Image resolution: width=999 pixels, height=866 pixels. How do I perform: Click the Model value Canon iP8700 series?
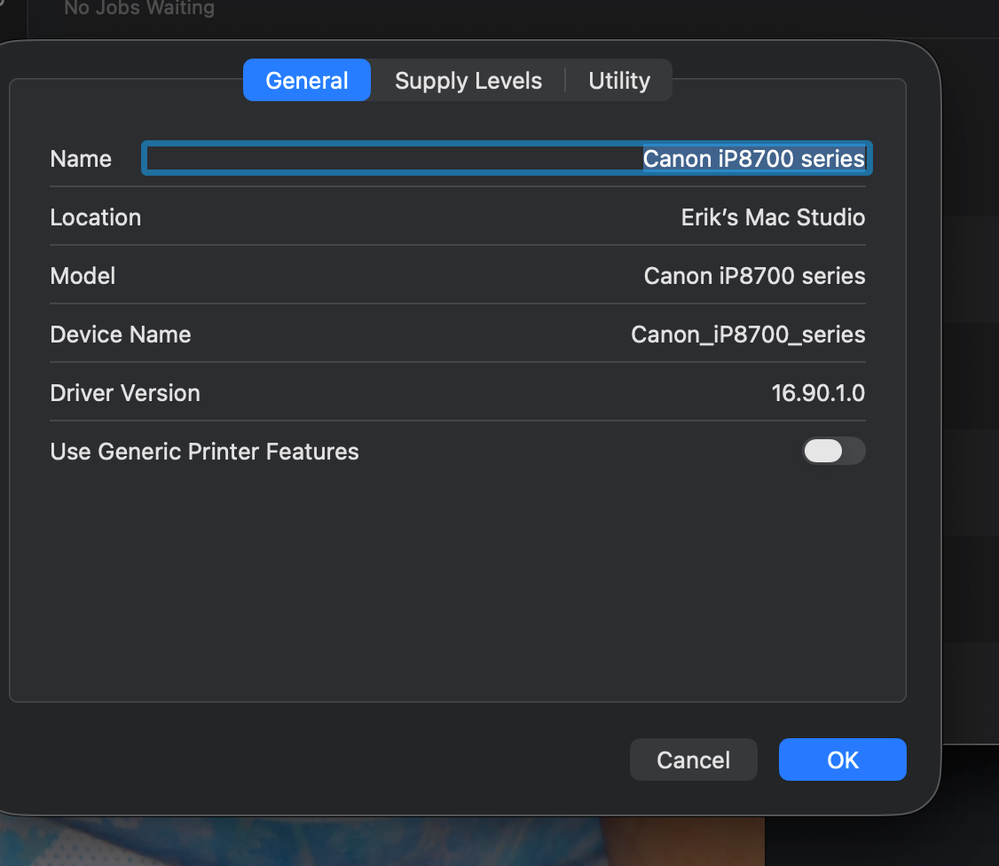click(x=754, y=276)
